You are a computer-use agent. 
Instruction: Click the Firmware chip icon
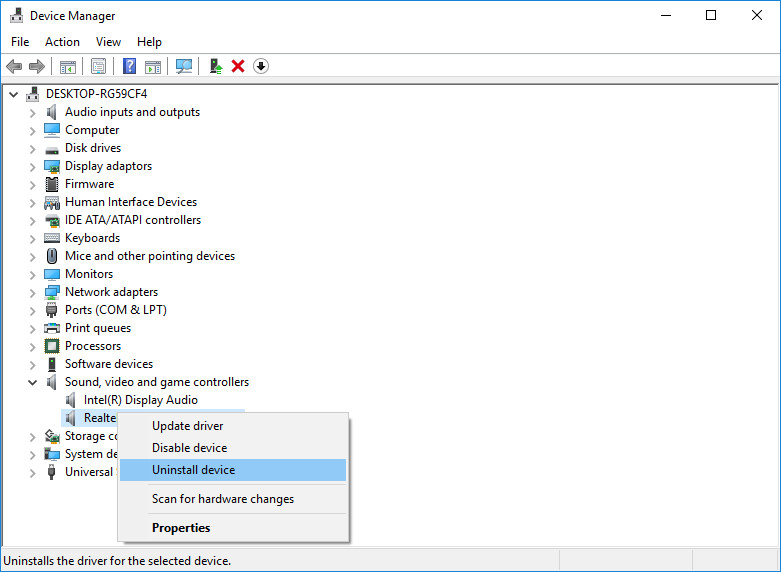[52, 184]
